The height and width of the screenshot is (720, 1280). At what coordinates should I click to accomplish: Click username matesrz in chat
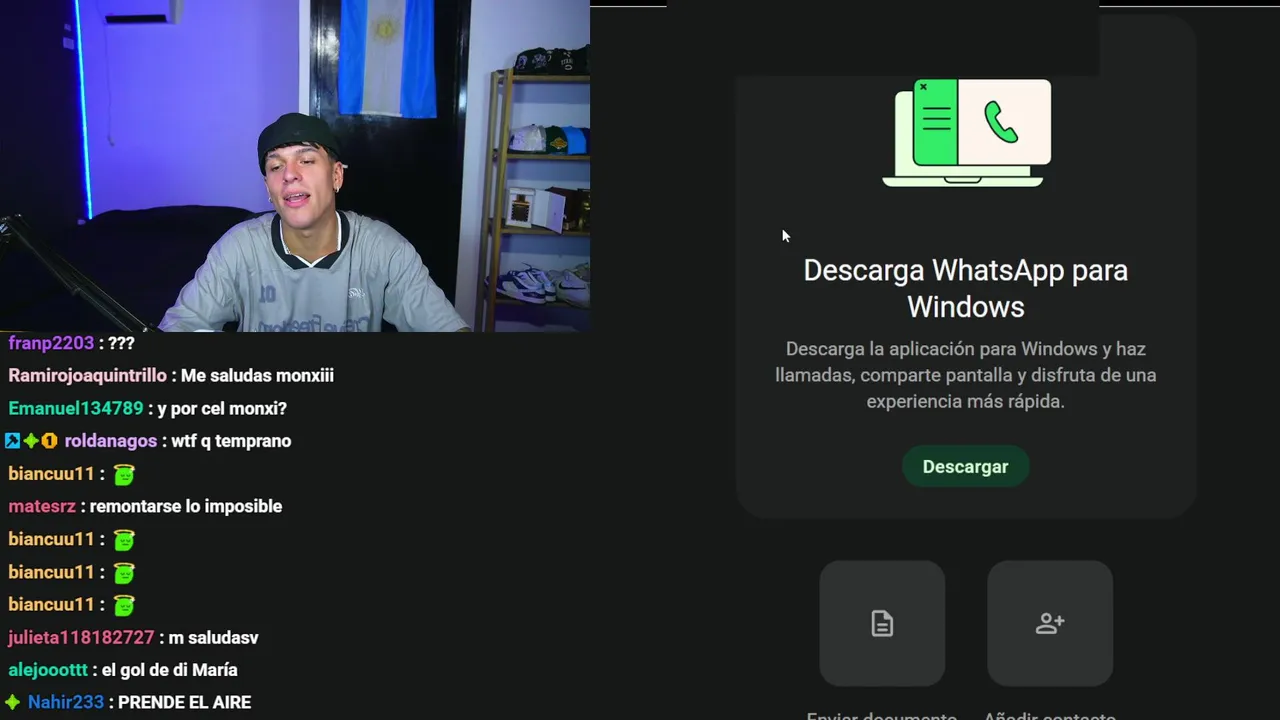click(42, 507)
